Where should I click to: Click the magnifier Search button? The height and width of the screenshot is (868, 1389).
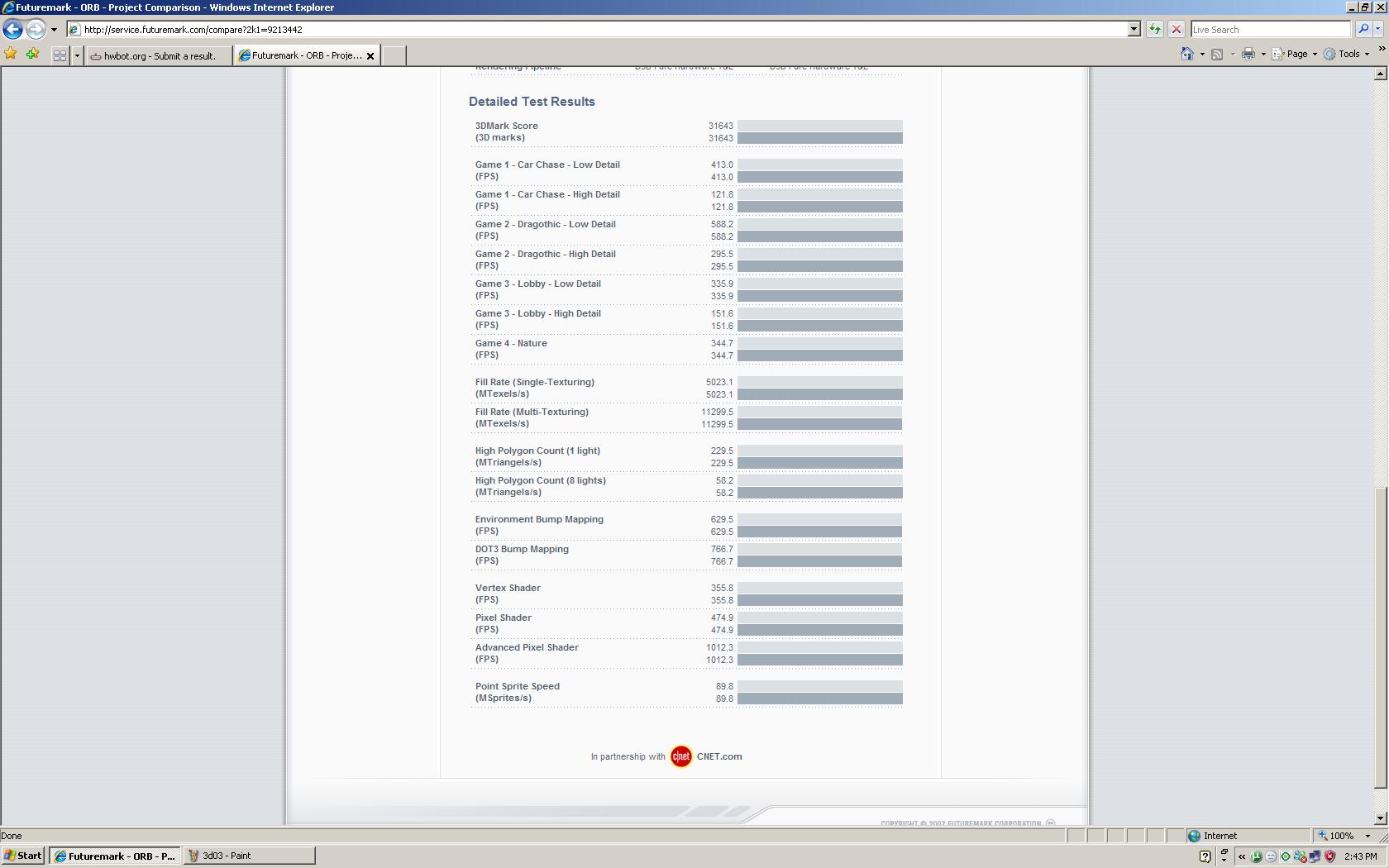[1363, 30]
